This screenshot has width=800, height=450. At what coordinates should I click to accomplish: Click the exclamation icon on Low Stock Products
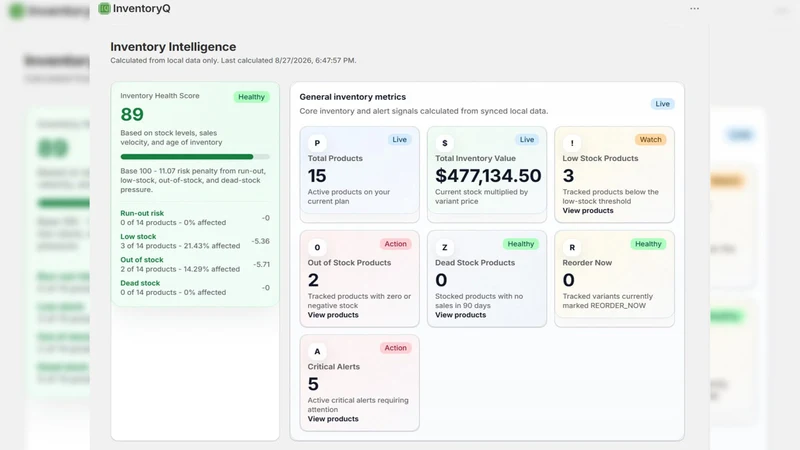(572, 143)
